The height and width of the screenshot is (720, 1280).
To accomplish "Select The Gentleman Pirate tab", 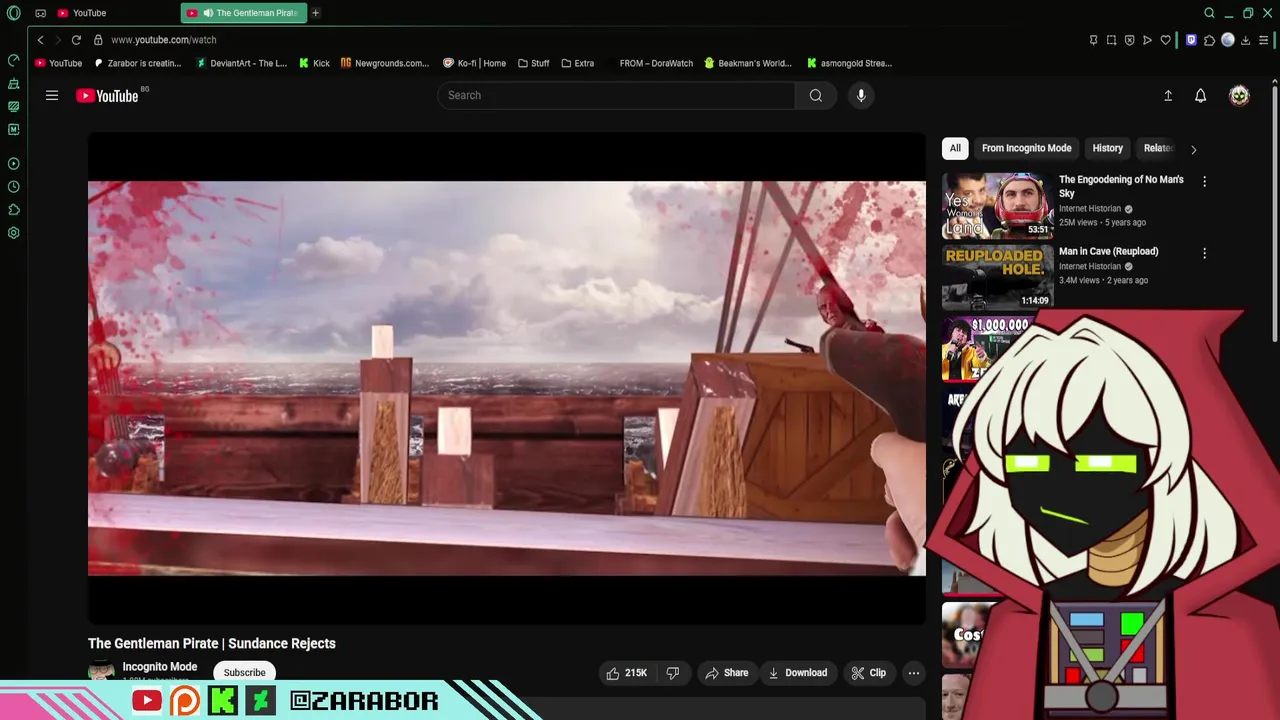I will coord(245,13).
